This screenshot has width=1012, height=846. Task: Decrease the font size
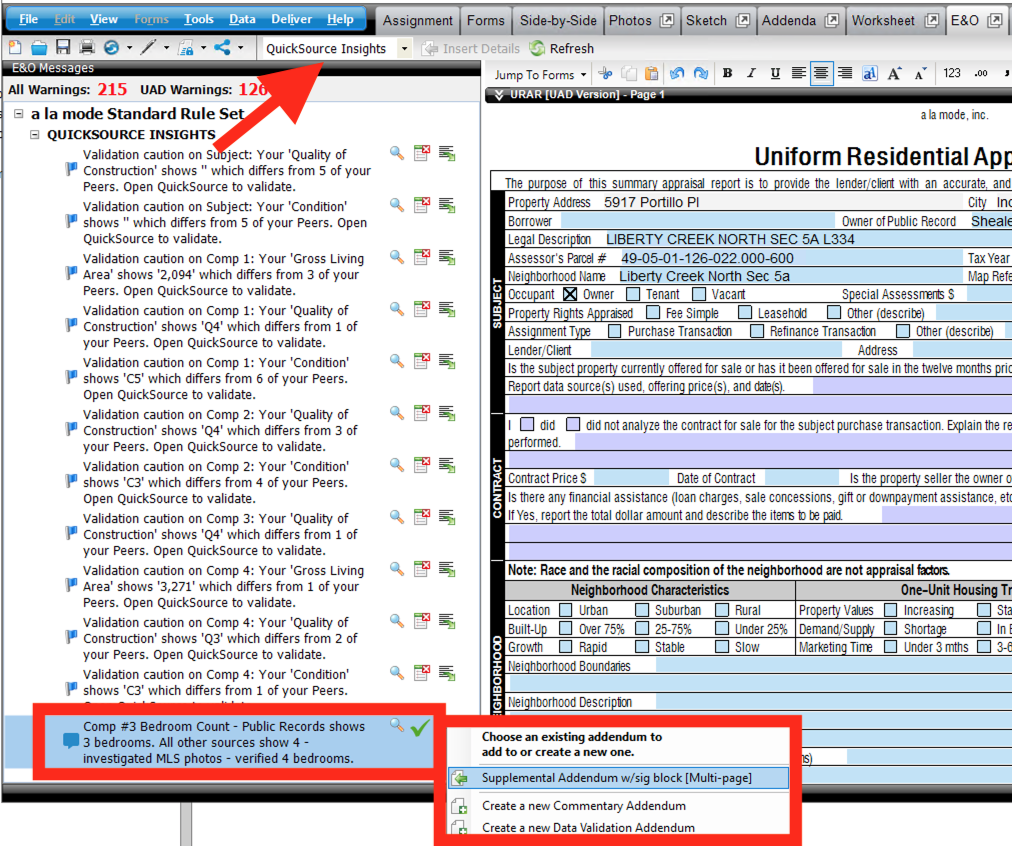pos(920,74)
